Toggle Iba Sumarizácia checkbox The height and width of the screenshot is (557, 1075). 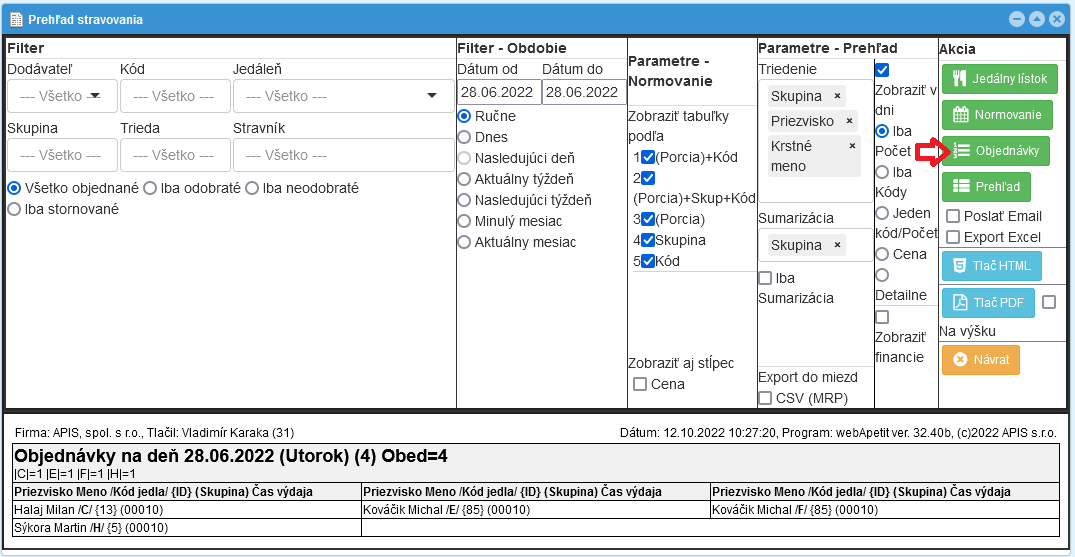765,278
